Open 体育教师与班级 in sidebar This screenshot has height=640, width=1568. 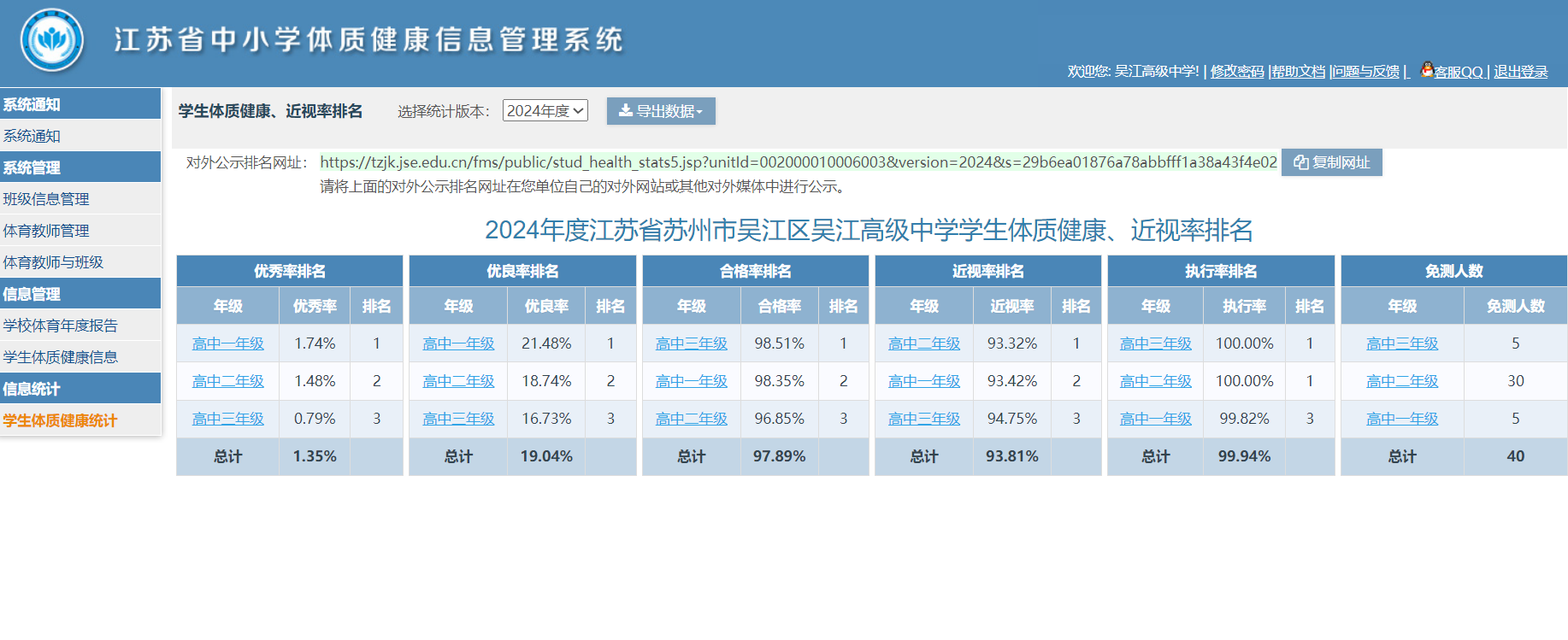pos(80,262)
